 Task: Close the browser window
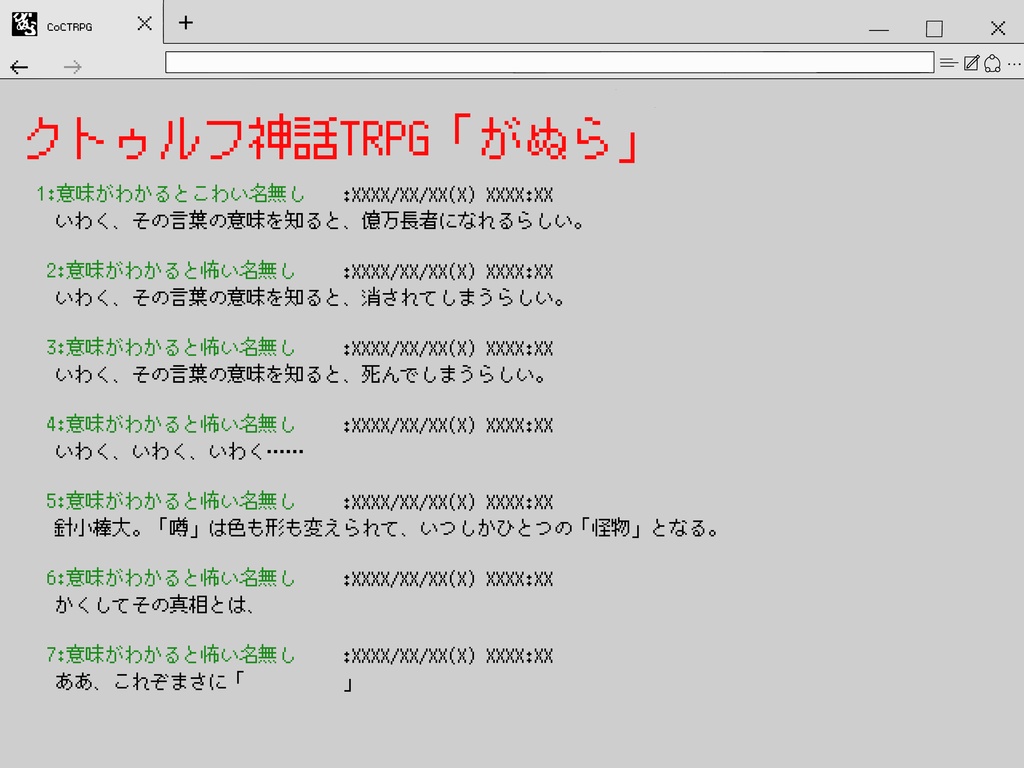click(x=997, y=28)
